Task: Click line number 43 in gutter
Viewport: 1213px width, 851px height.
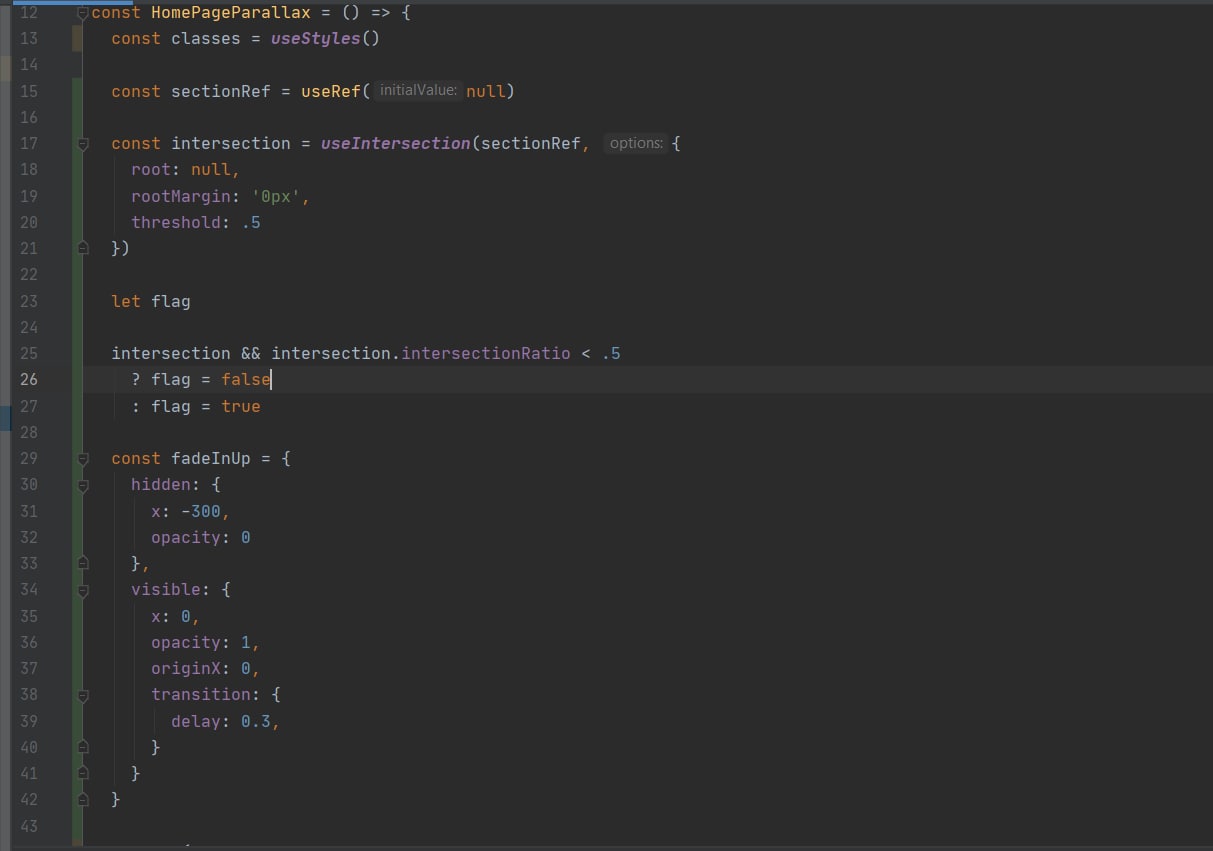Action: point(28,825)
